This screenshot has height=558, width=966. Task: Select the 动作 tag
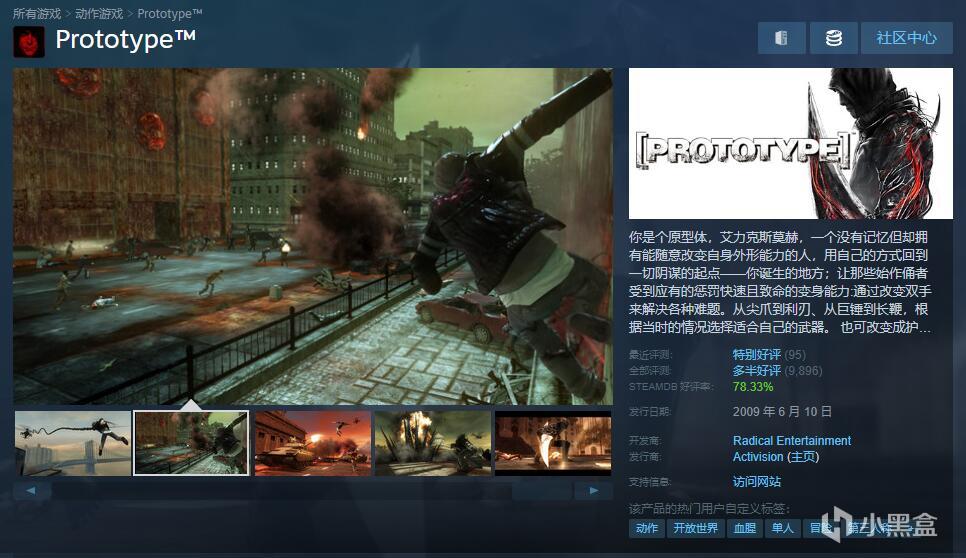[x=647, y=528]
